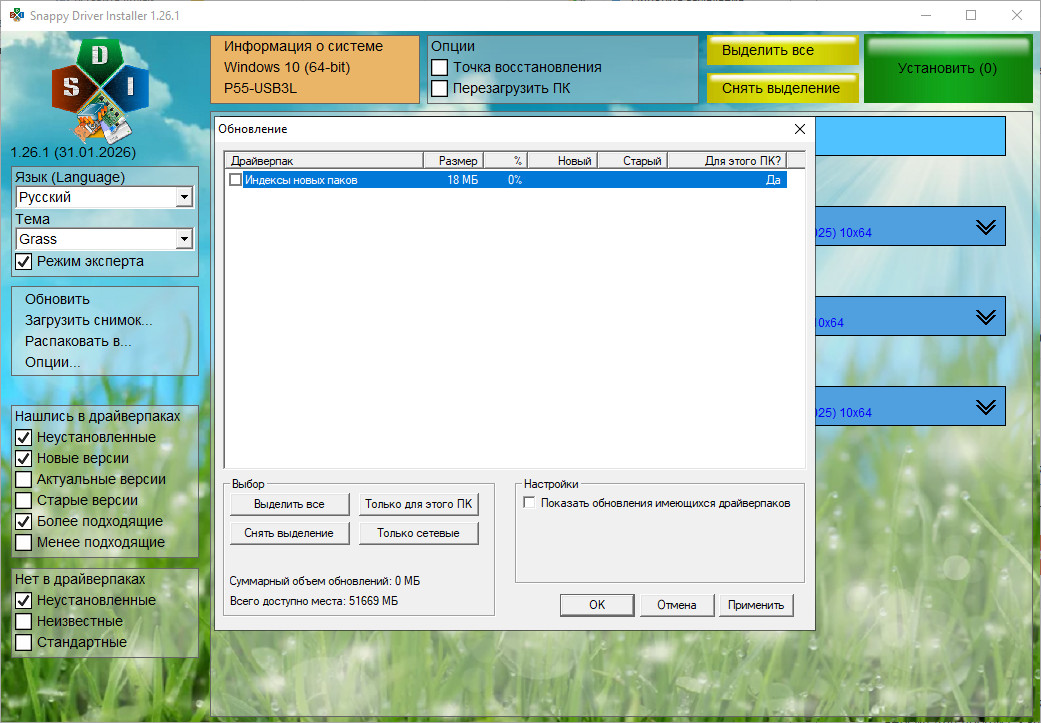Sort by the Для этого ПК? column header
Image resolution: width=1041 pixels, height=723 pixels.
coord(728,161)
